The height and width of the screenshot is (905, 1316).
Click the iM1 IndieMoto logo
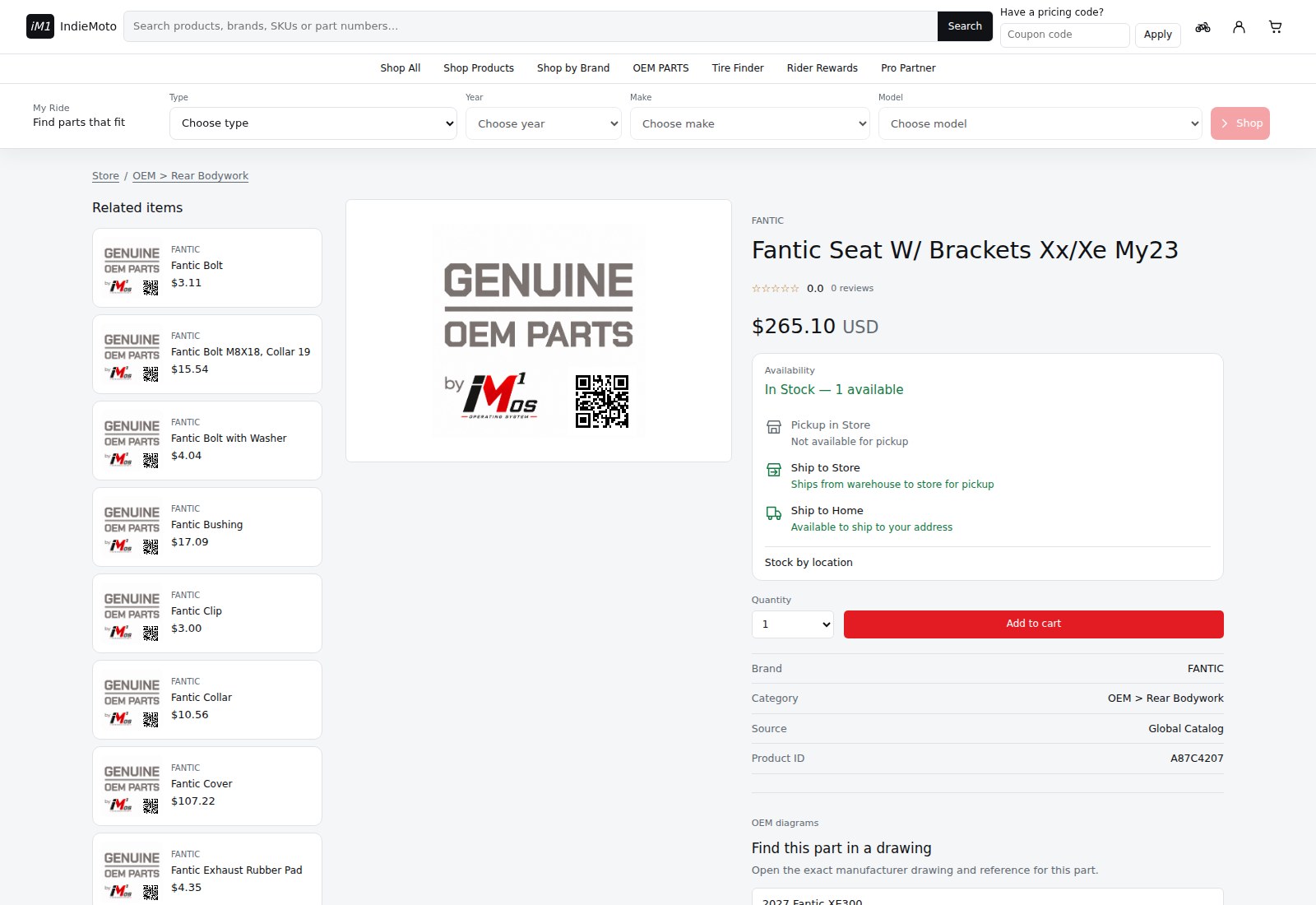[x=72, y=26]
